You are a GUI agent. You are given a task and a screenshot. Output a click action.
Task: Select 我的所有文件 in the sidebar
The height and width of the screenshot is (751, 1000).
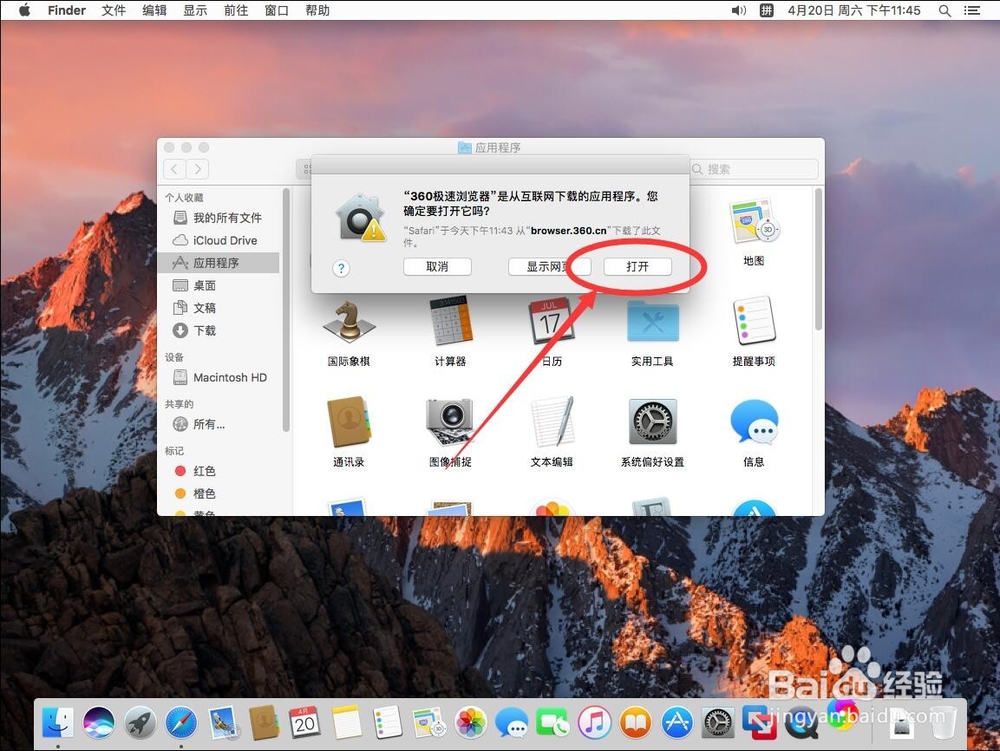(x=218, y=217)
